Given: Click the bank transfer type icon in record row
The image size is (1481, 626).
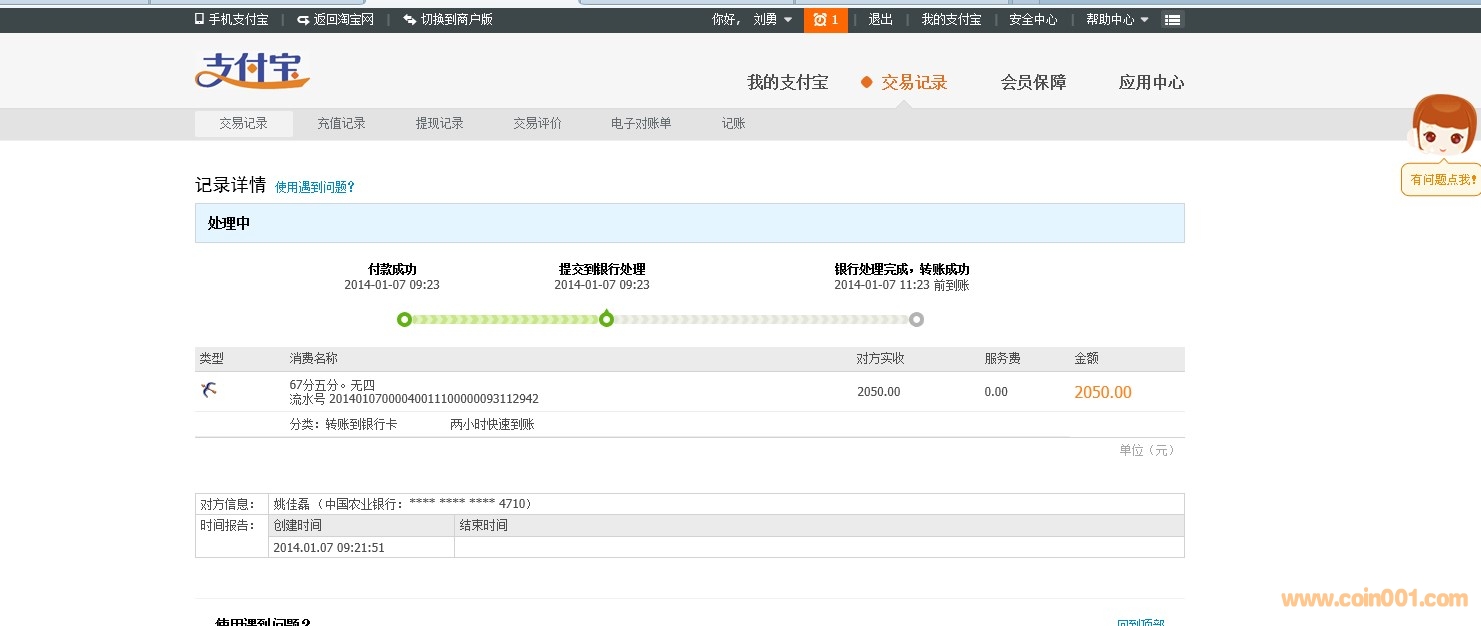Looking at the screenshot, I should 208,391.
